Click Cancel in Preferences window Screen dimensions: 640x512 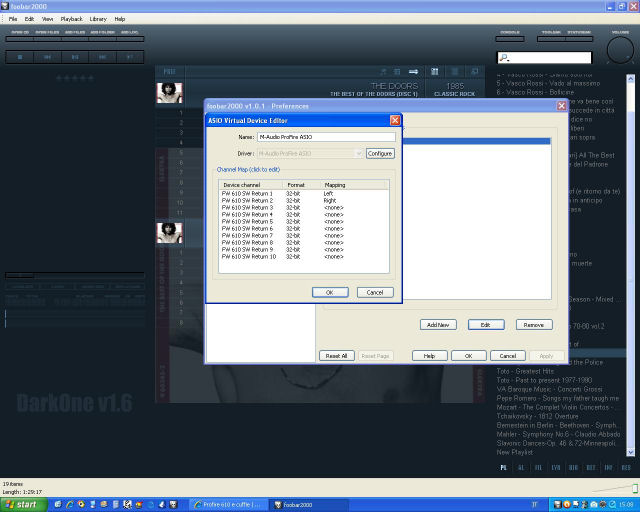(x=508, y=356)
